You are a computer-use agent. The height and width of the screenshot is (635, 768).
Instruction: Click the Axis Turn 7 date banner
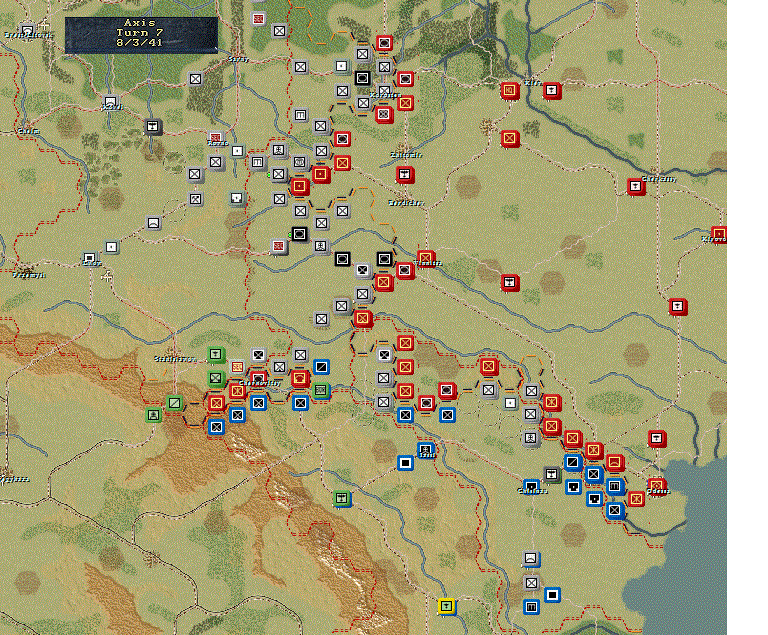click(x=141, y=35)
